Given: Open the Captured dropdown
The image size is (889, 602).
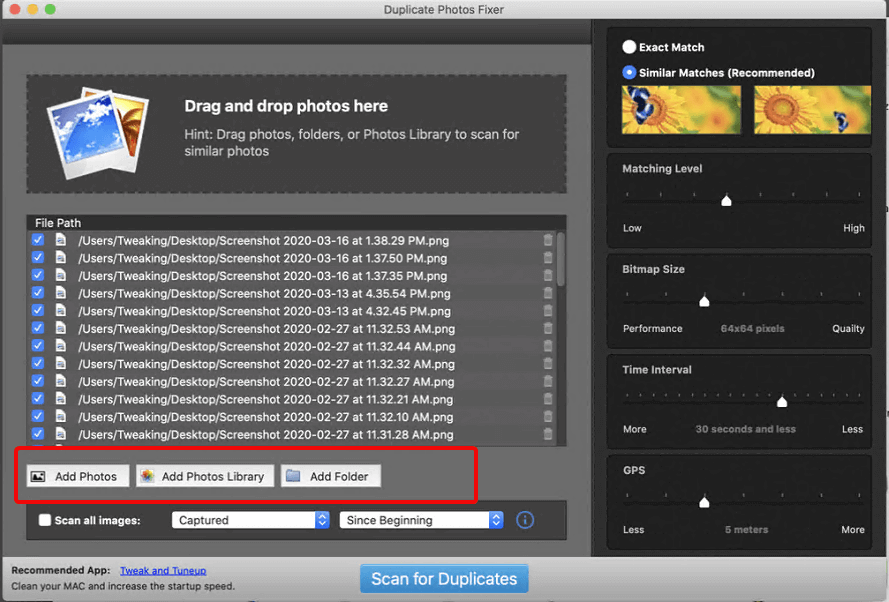Looking at the screenshot, I should (x=251, y=520).
